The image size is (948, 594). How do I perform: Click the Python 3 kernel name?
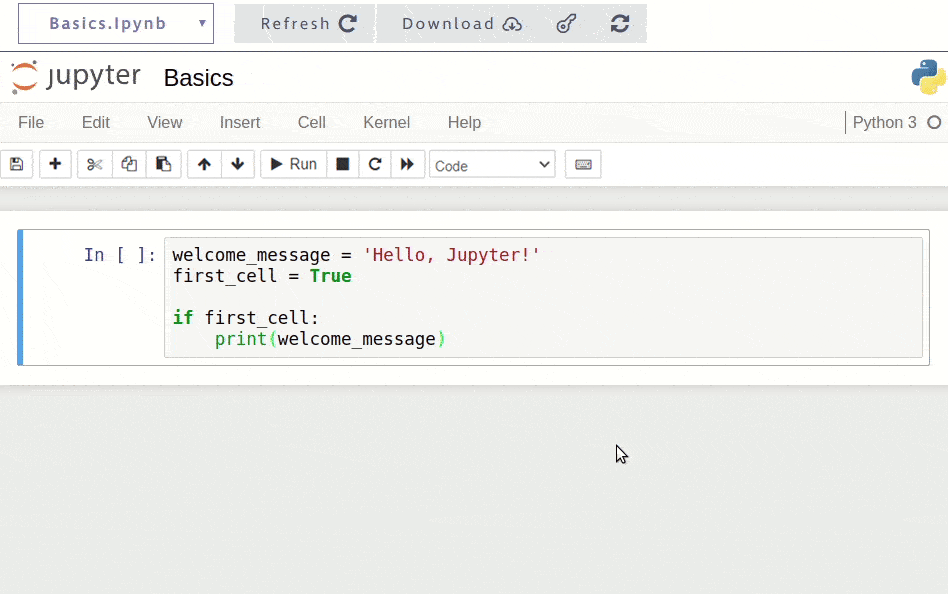tap(885, 122)
